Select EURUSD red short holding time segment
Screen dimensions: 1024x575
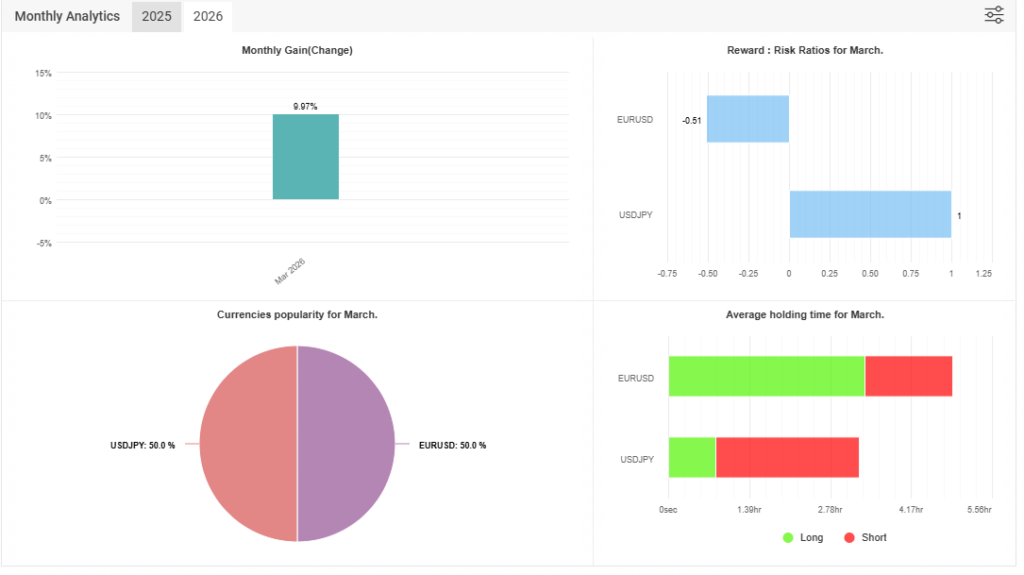click(908, 377)
